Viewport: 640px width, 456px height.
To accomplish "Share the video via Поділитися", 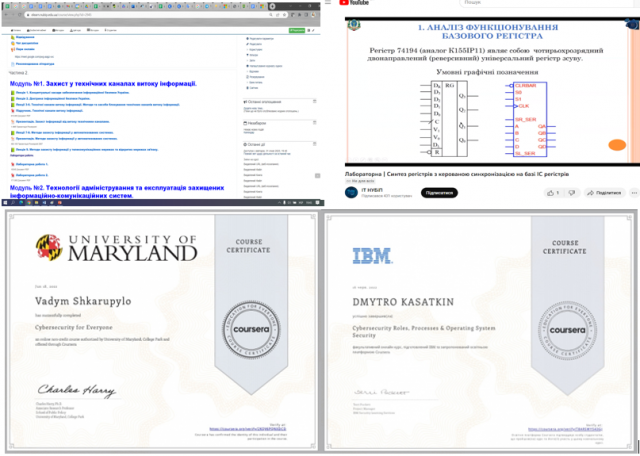I will [x=604, y=193].
